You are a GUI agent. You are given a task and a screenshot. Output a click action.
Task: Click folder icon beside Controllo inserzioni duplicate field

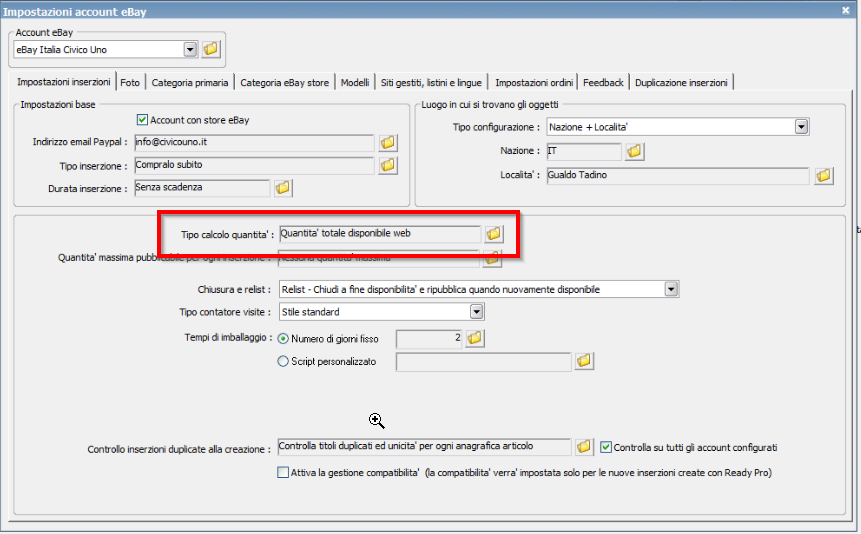pyautogui.click(x=584, y=447)
